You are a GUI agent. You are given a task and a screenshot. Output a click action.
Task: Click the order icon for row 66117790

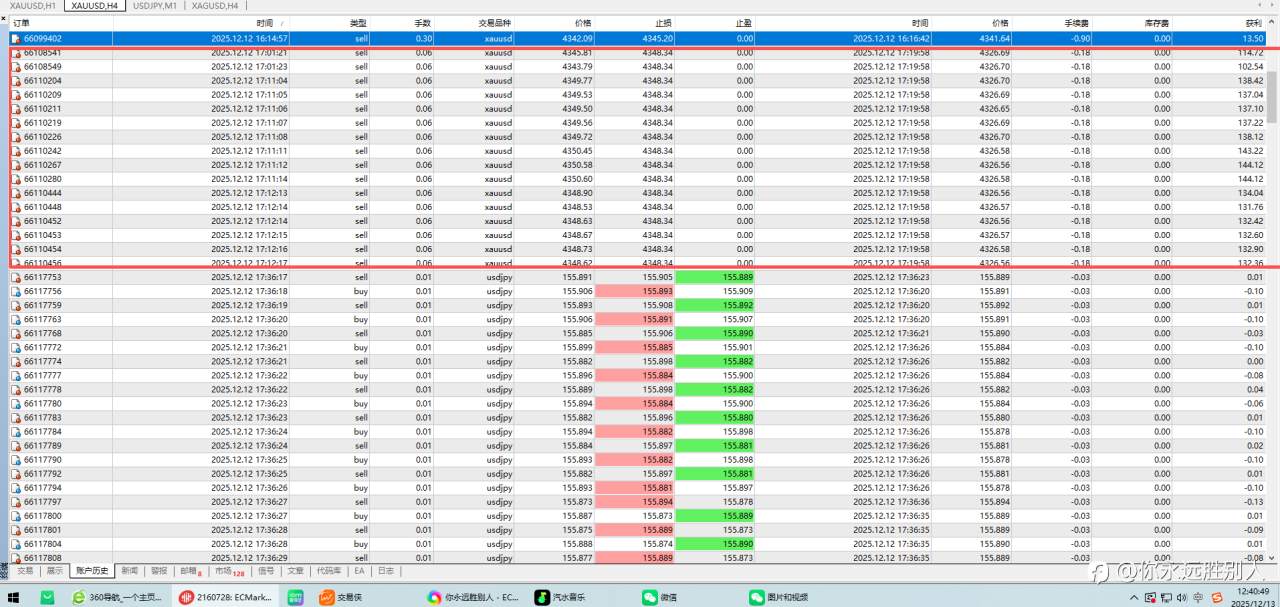point(16,459)
